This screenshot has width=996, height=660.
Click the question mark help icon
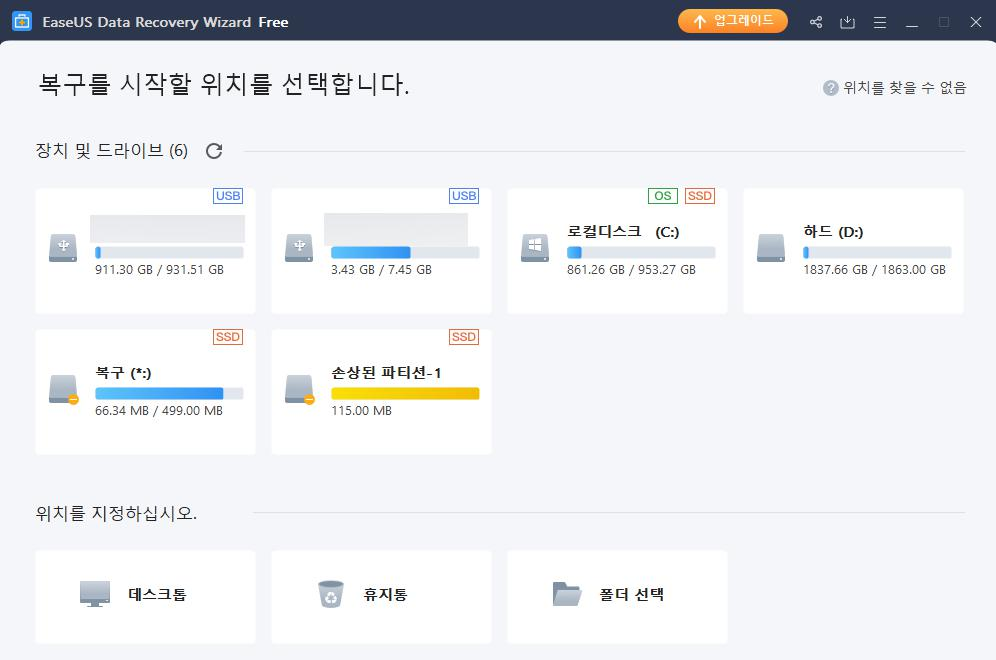[x=830, y=88]
